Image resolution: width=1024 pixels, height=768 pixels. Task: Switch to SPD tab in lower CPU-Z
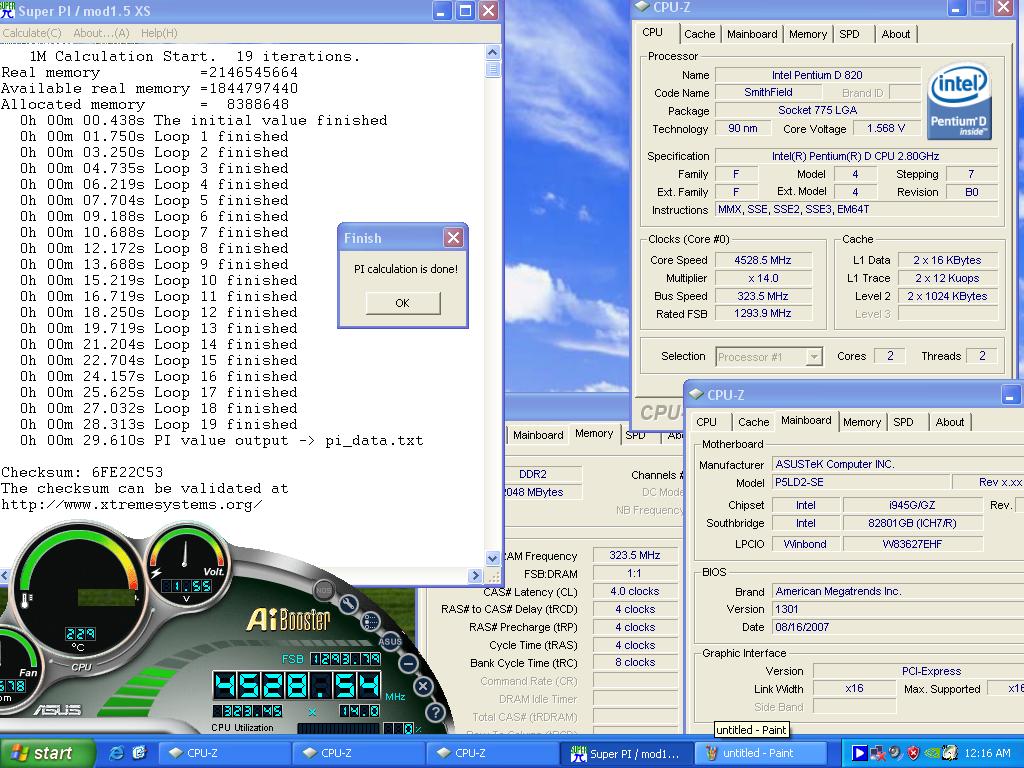coord(903,422)
